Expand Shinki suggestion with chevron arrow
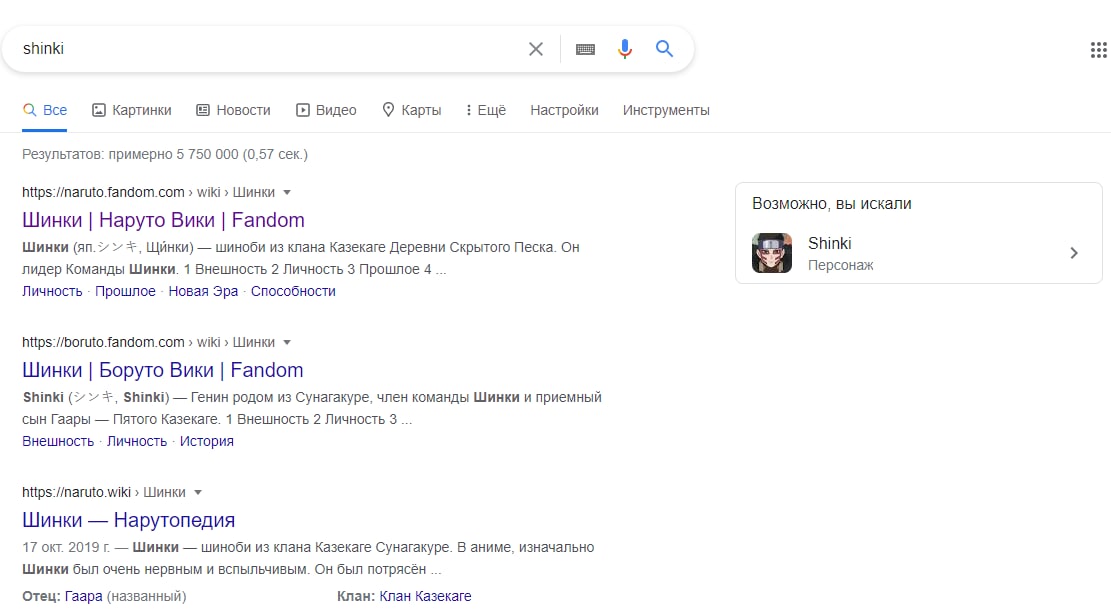Viewport: 1111px width, 612px height. [1074, 253]
